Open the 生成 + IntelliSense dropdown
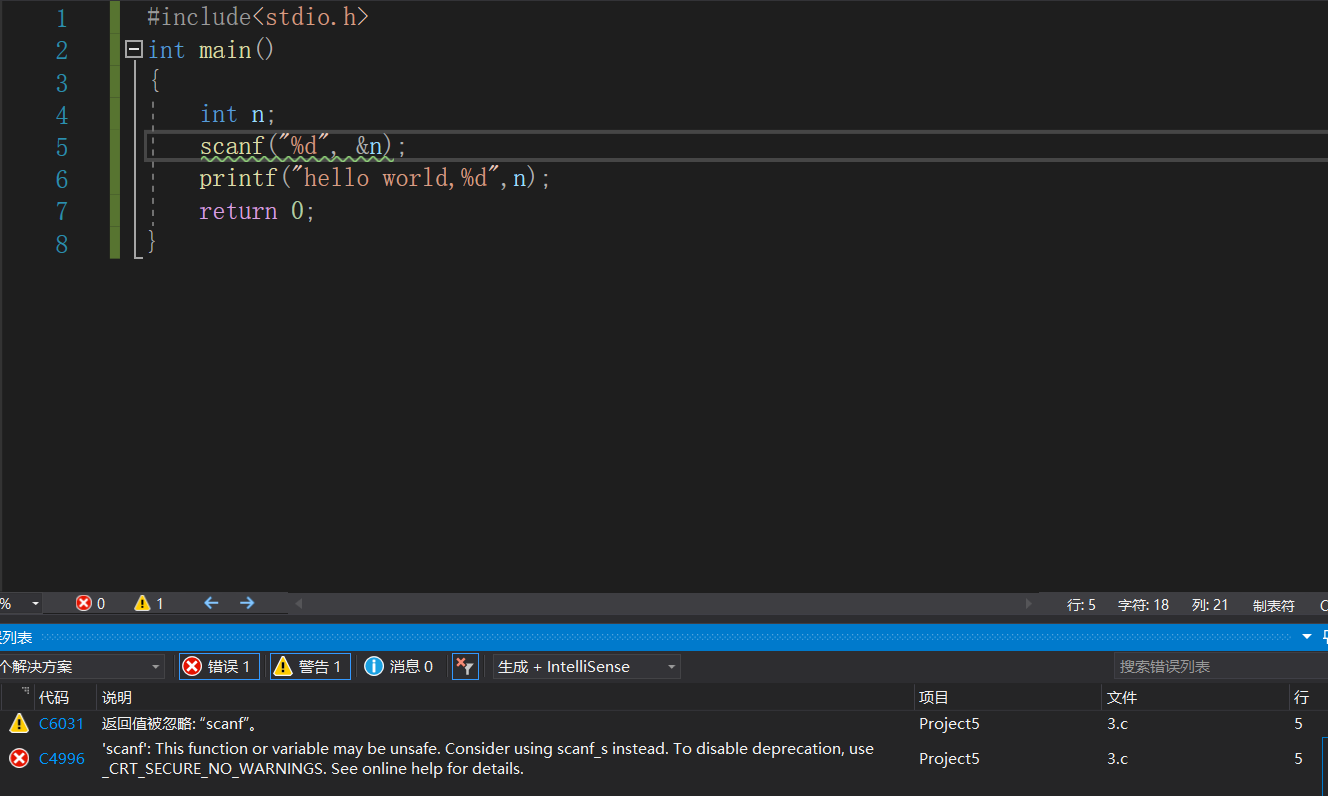The width and height of the screenshot is (1328, 796). pos(587,666)
